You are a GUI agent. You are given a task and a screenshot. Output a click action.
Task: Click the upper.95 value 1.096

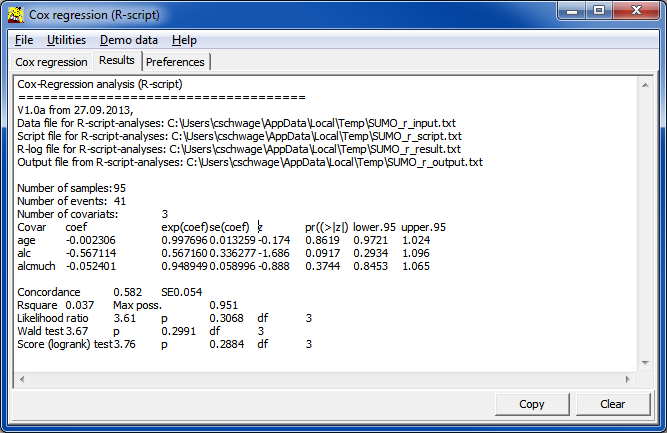[416, 254]
